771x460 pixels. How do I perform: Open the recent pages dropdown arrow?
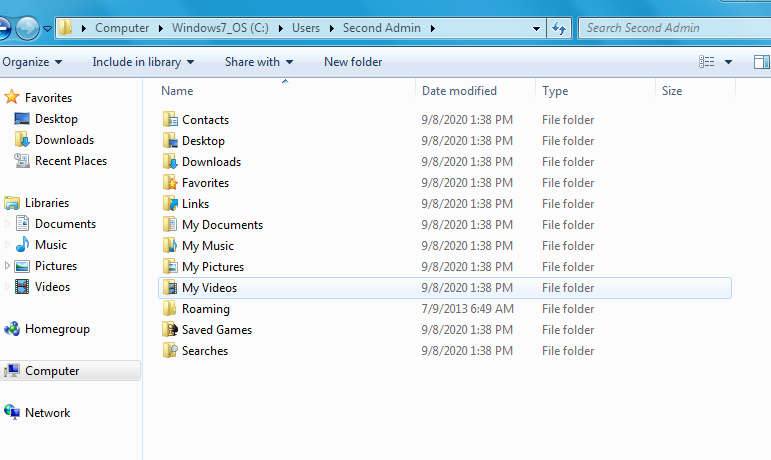(x=47, y=29)
